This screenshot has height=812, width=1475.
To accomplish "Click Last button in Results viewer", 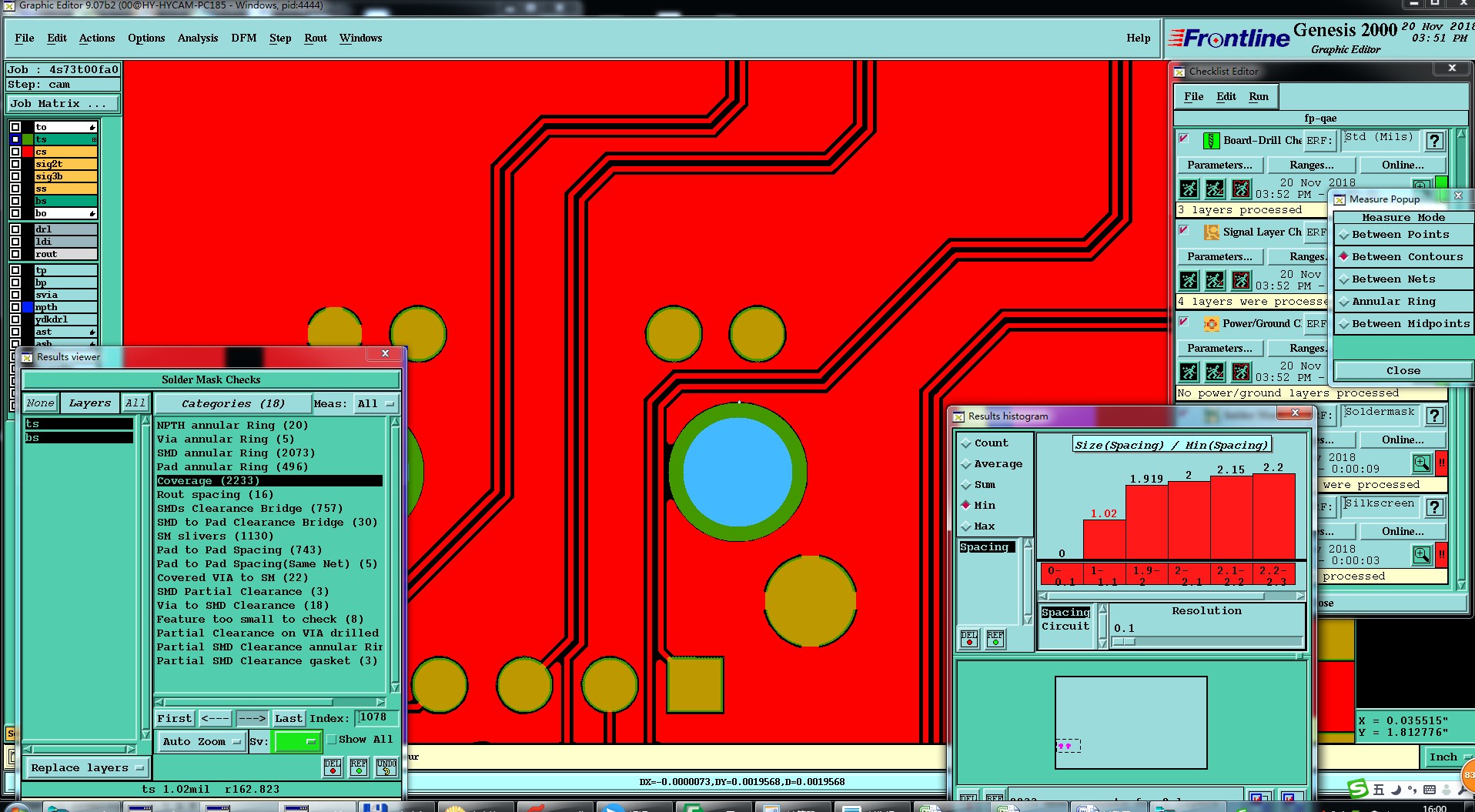I will click(x=289, y=719).
